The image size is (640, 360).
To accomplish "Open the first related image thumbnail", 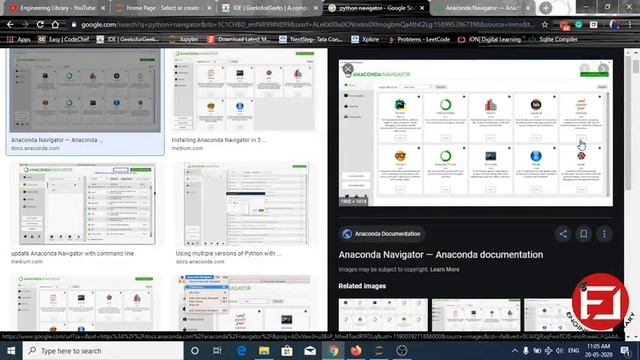I will pos(383,314).
